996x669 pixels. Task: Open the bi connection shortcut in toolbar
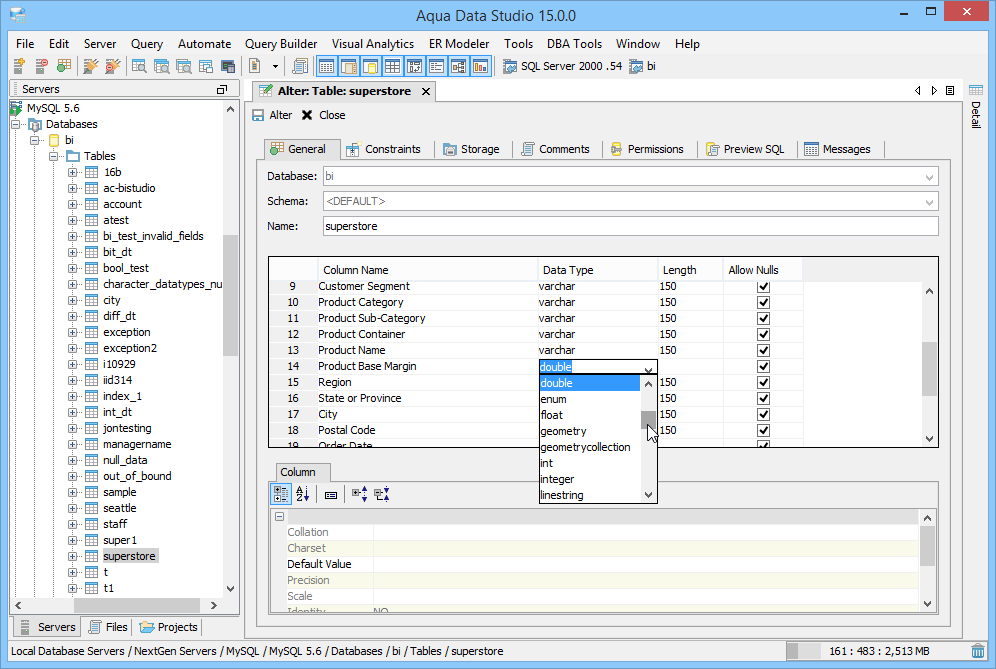point(642,66)
